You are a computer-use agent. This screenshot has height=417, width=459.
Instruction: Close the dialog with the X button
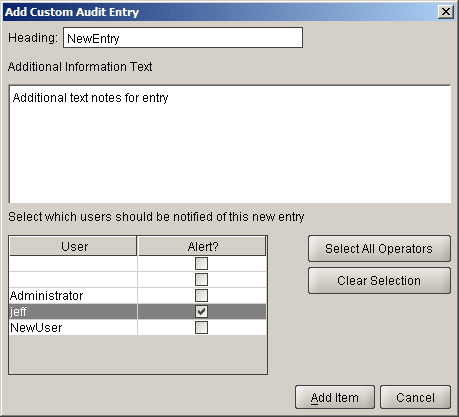(446, 12)
